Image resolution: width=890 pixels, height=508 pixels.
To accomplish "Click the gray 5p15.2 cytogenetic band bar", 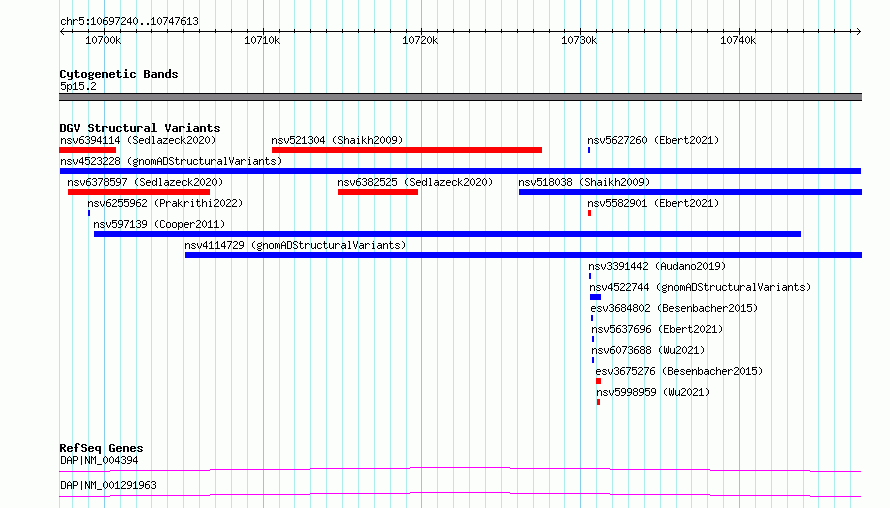I will [460, 97].
